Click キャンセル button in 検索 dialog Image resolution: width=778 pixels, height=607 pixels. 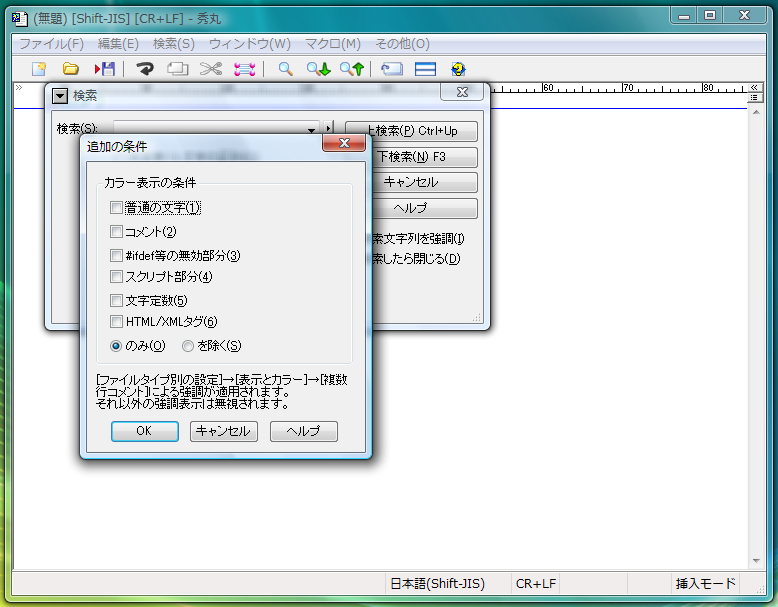tap(424, 182)
